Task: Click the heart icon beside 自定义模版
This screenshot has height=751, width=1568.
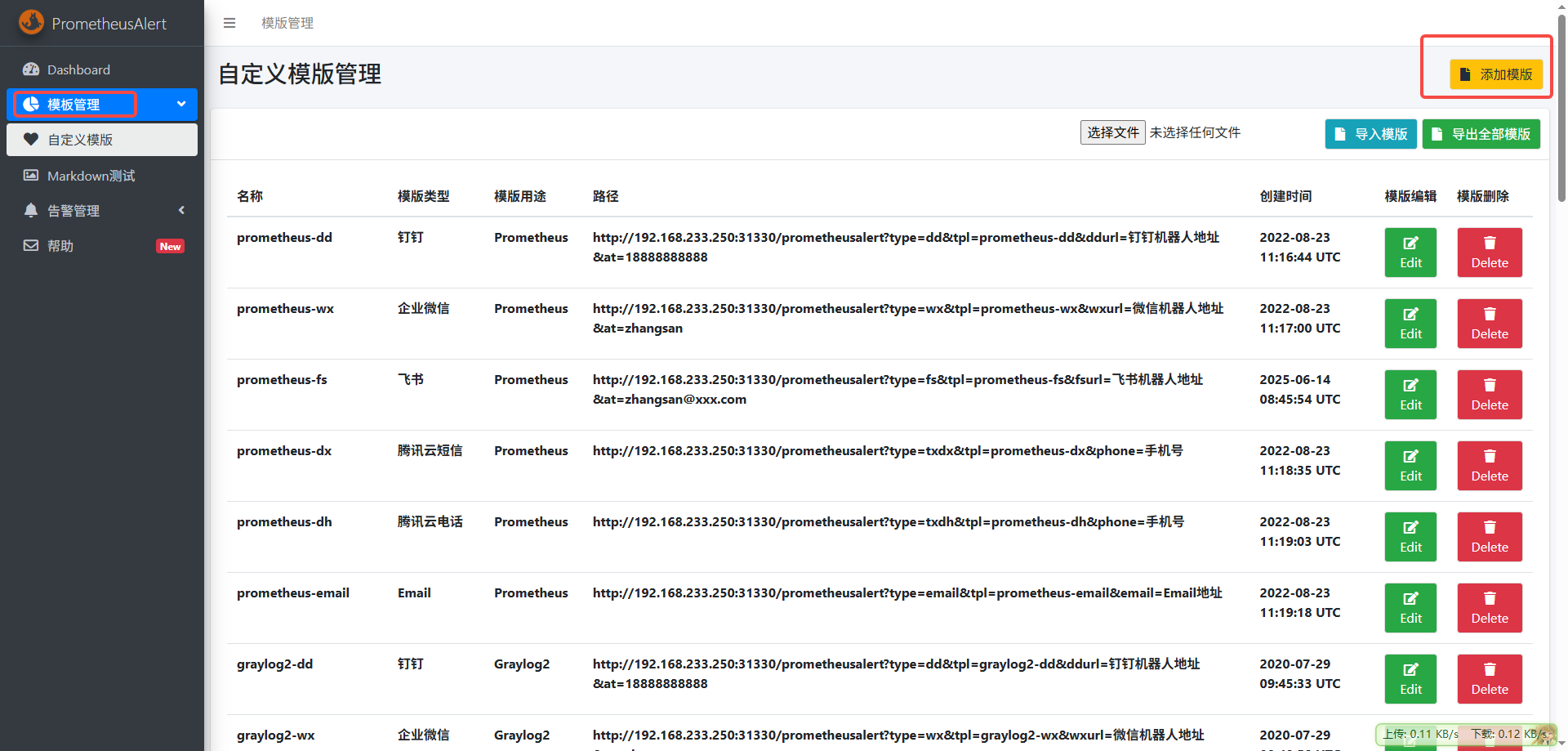Action: point(31,140)
